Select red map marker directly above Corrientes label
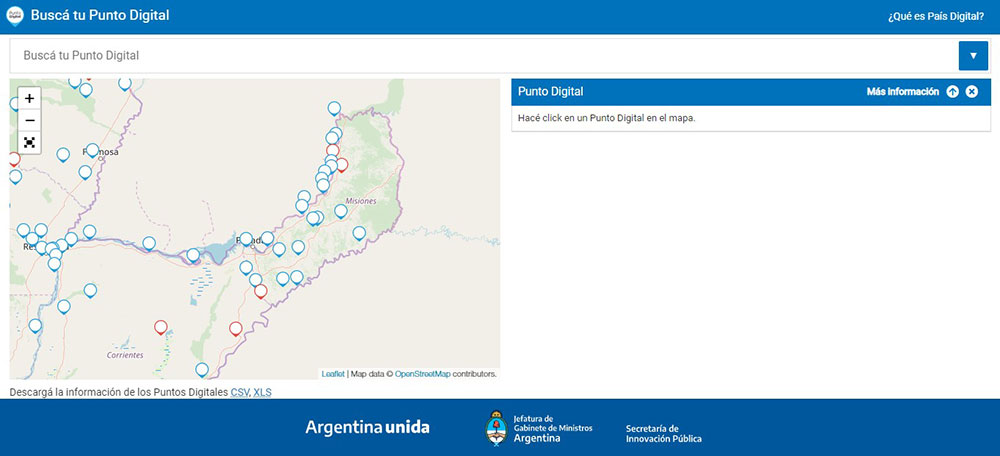This screenshot has width=1000, height=456. 160,327
